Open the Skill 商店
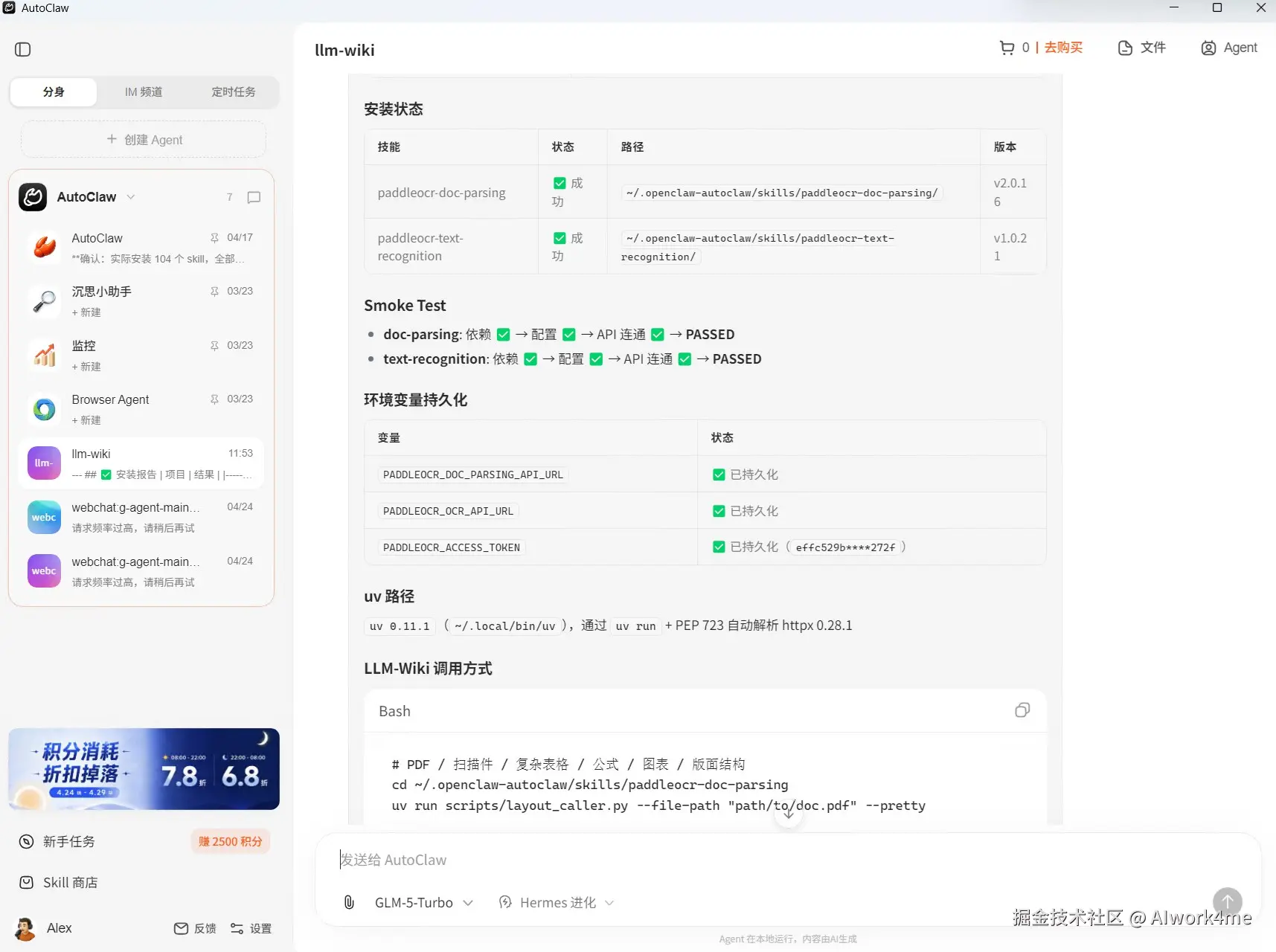Viewport: 1276px width, 952px height. [58, 882]
